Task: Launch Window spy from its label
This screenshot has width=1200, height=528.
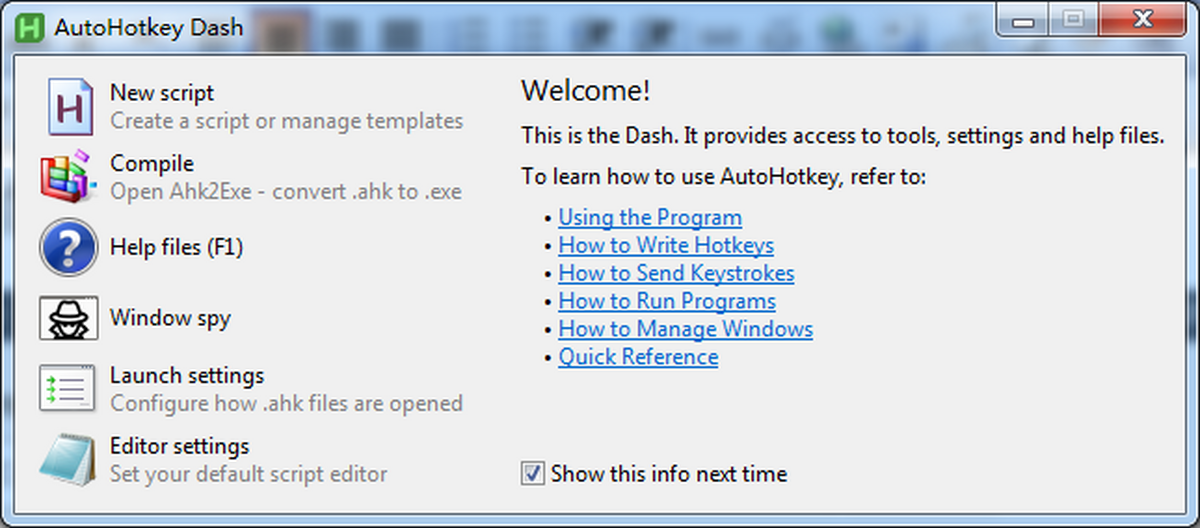Action: pos(170,318)
